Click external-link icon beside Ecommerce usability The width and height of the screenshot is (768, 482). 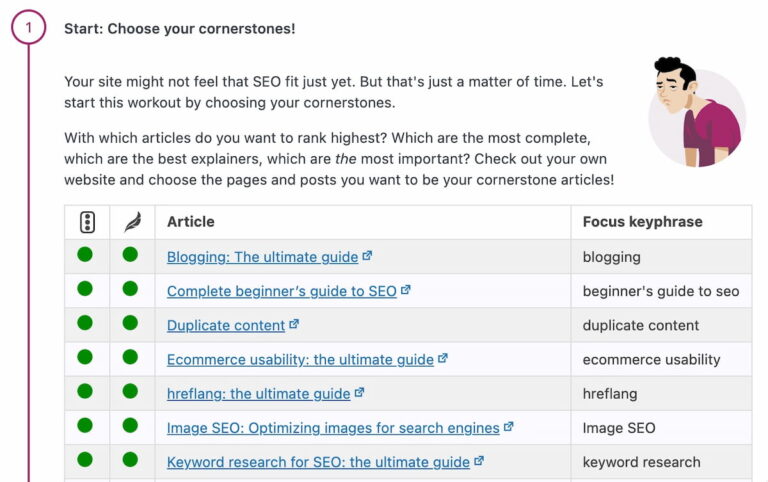[443, 358]
